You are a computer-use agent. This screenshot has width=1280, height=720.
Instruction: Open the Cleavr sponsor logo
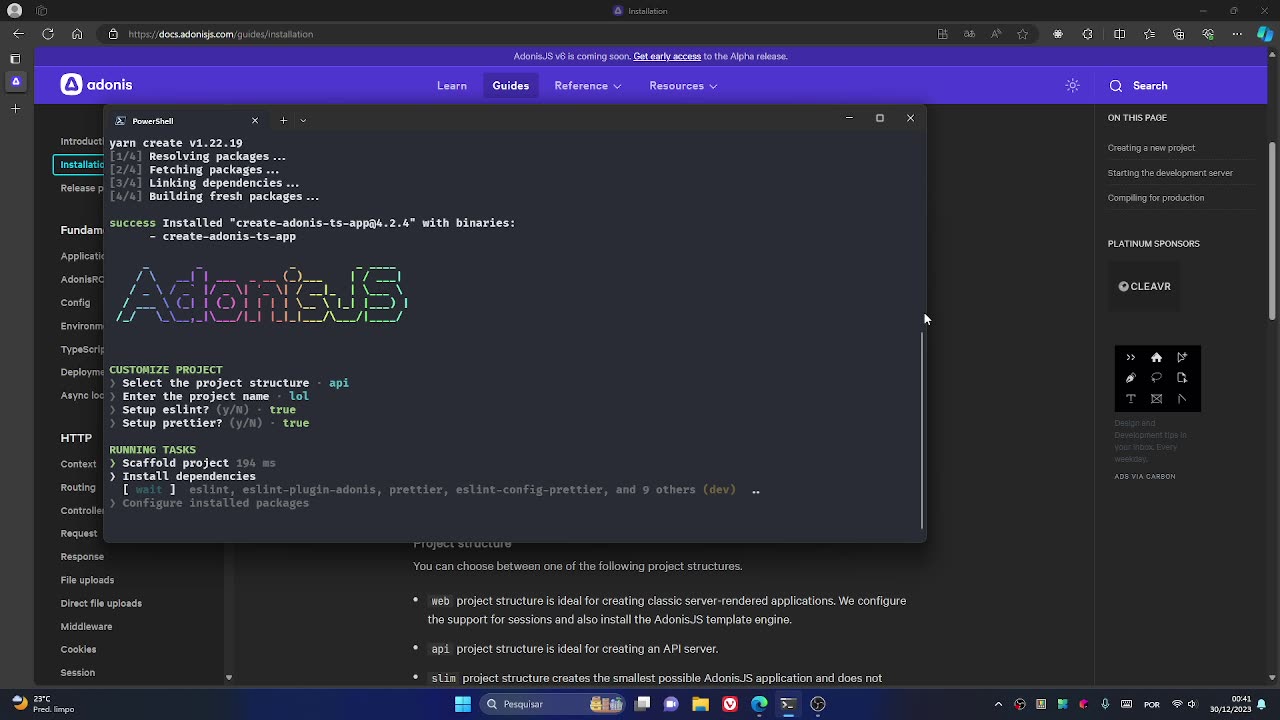pyautogui.click(x=1144, y=286)
